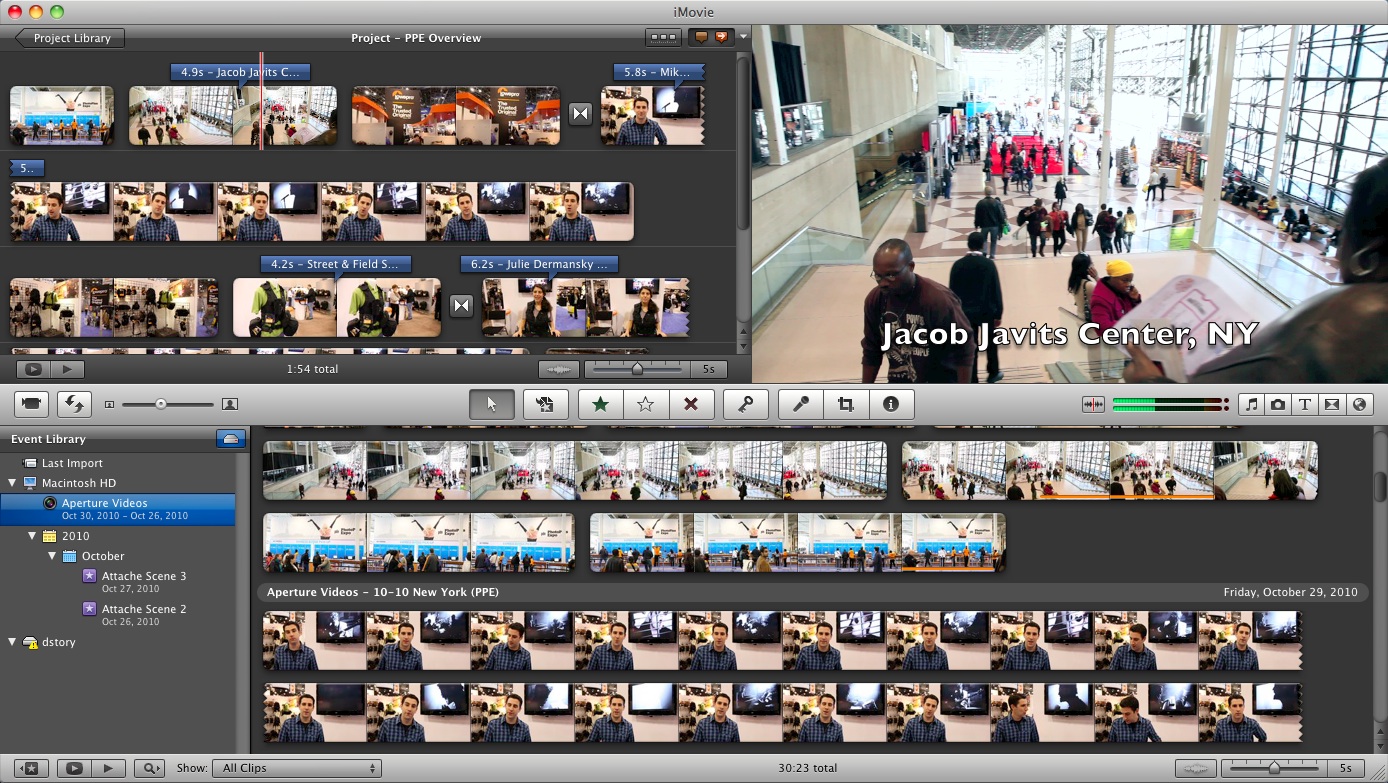Select the Arrow editing tool
This screenshot has width=1388, height=783.
tap(491, 404)
